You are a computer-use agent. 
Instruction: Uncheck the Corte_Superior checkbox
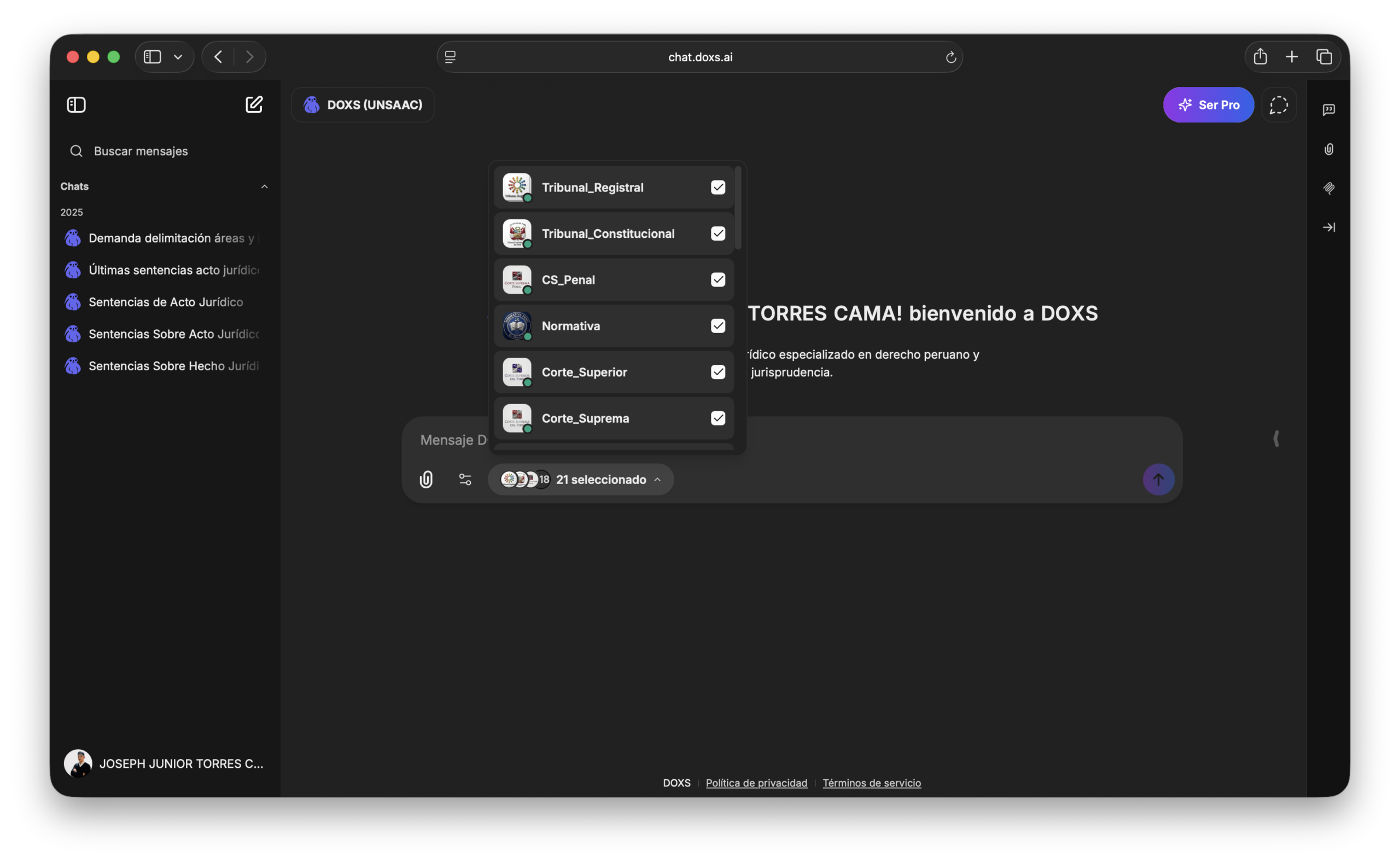tap(717, 372)
